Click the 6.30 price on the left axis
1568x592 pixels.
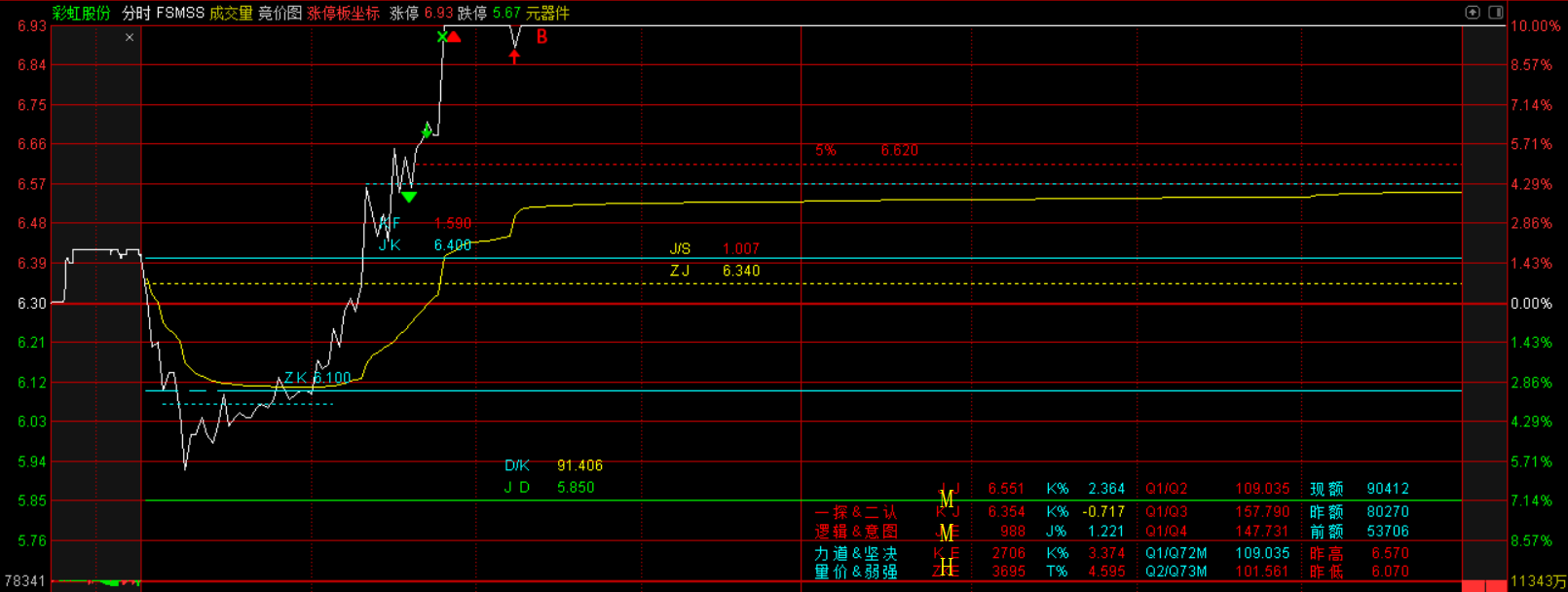pos(32,304)
